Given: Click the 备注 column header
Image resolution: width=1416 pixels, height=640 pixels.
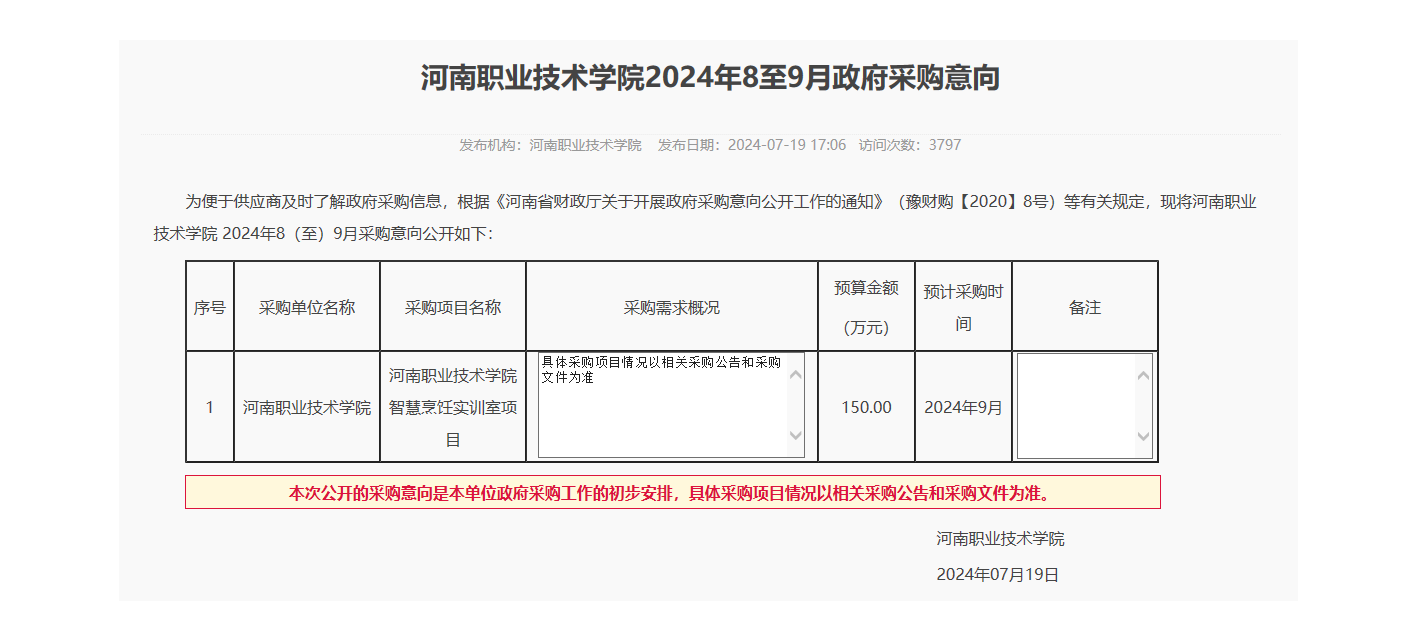Looking at the screenshot, I should [1085, 307].
